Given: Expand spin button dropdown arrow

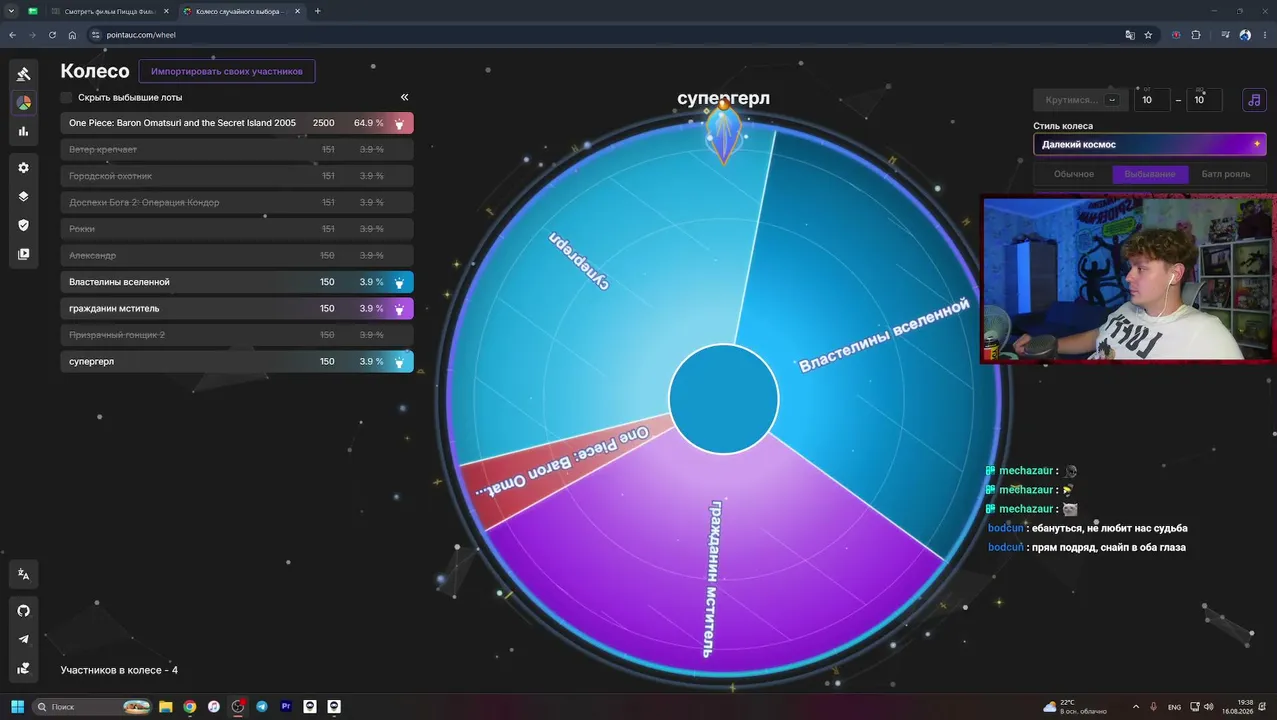Looking at the screenshot, I should [1112, 100].
